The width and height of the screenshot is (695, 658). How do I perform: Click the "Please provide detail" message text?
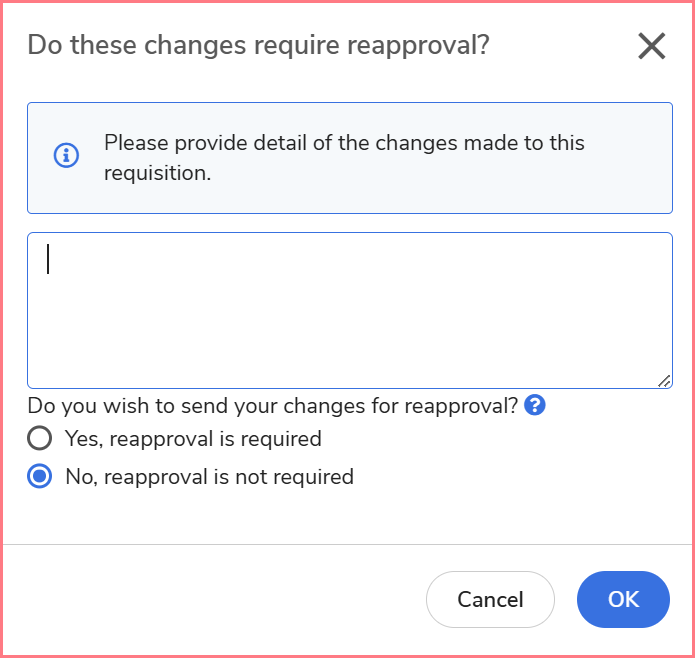pos(344,143)
